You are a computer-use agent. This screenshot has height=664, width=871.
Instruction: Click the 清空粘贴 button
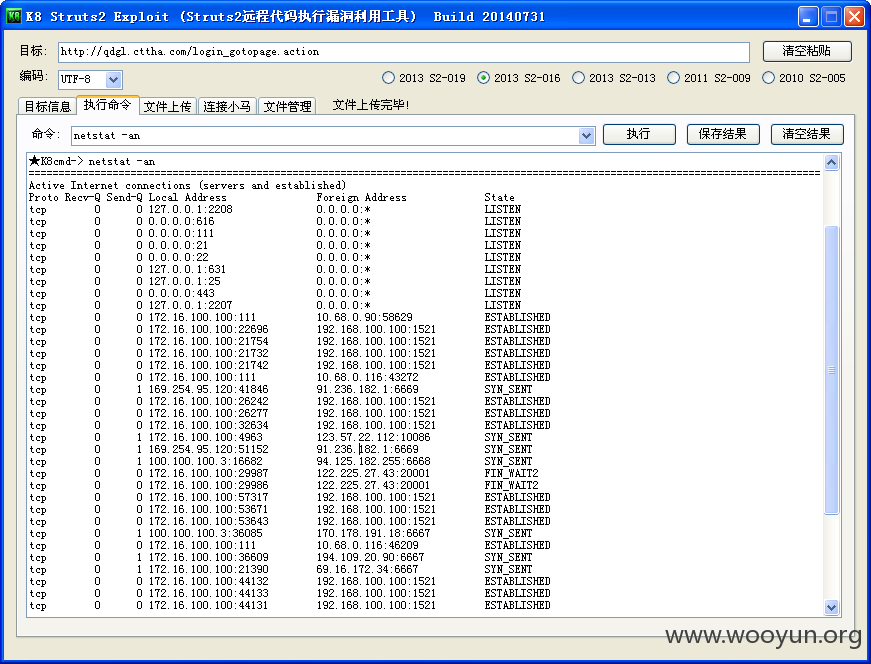807,51
